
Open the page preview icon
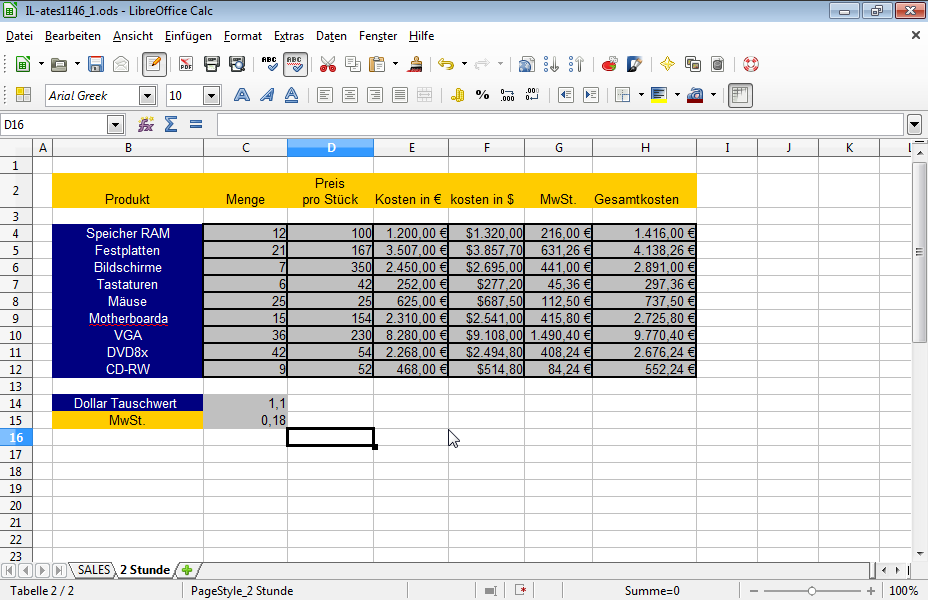coord(237,64)
